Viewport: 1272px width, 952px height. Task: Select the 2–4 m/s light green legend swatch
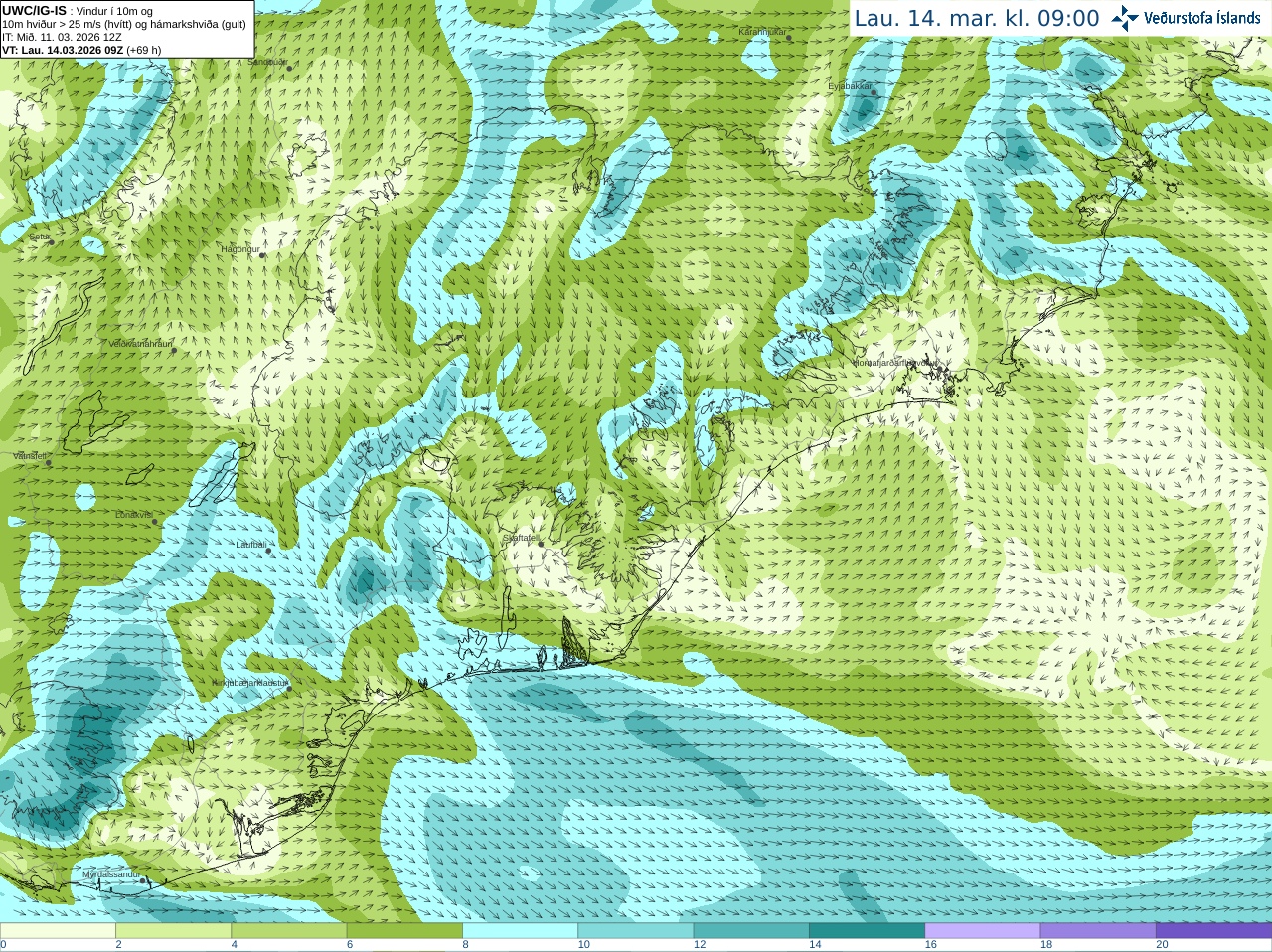pyautogui.click(x=173, y=931)
